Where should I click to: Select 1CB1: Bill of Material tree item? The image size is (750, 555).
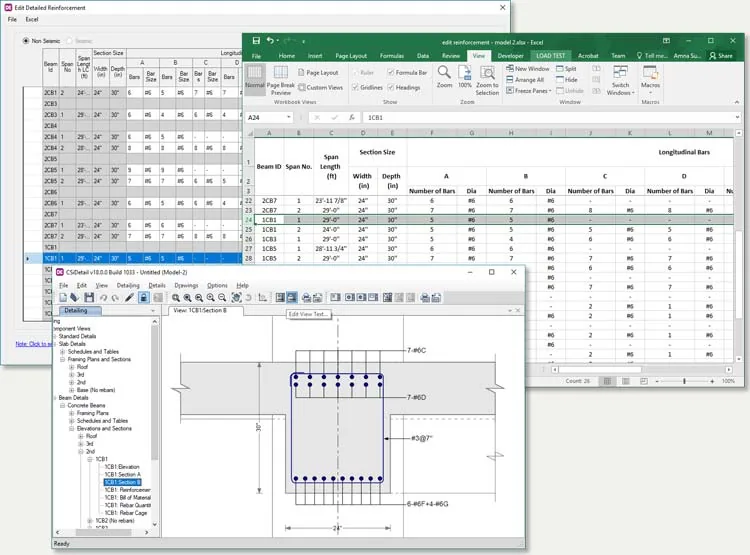tap(128, 498)
